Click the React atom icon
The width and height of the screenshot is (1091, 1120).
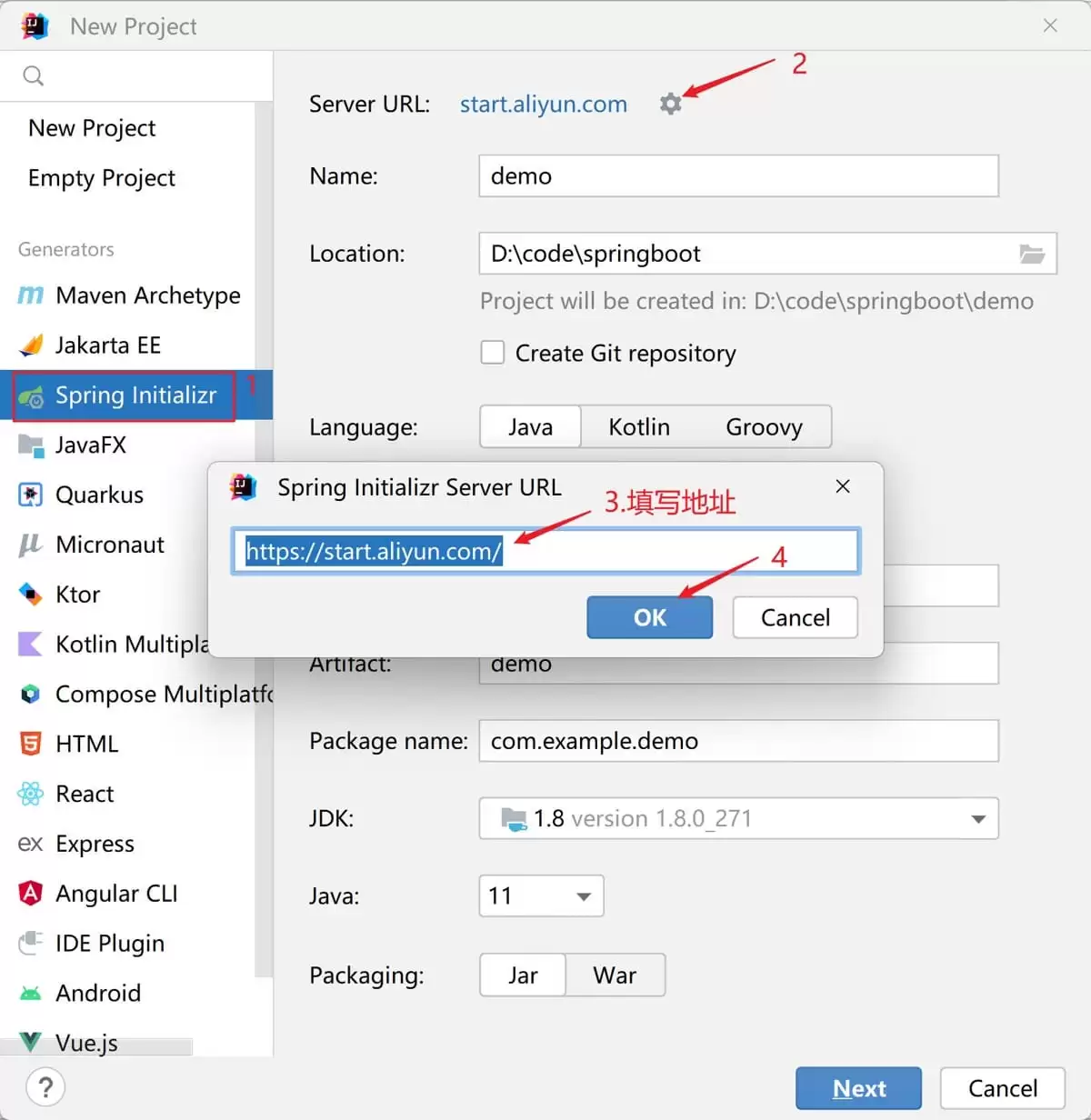pyautogui.click(x=31, y=794)
